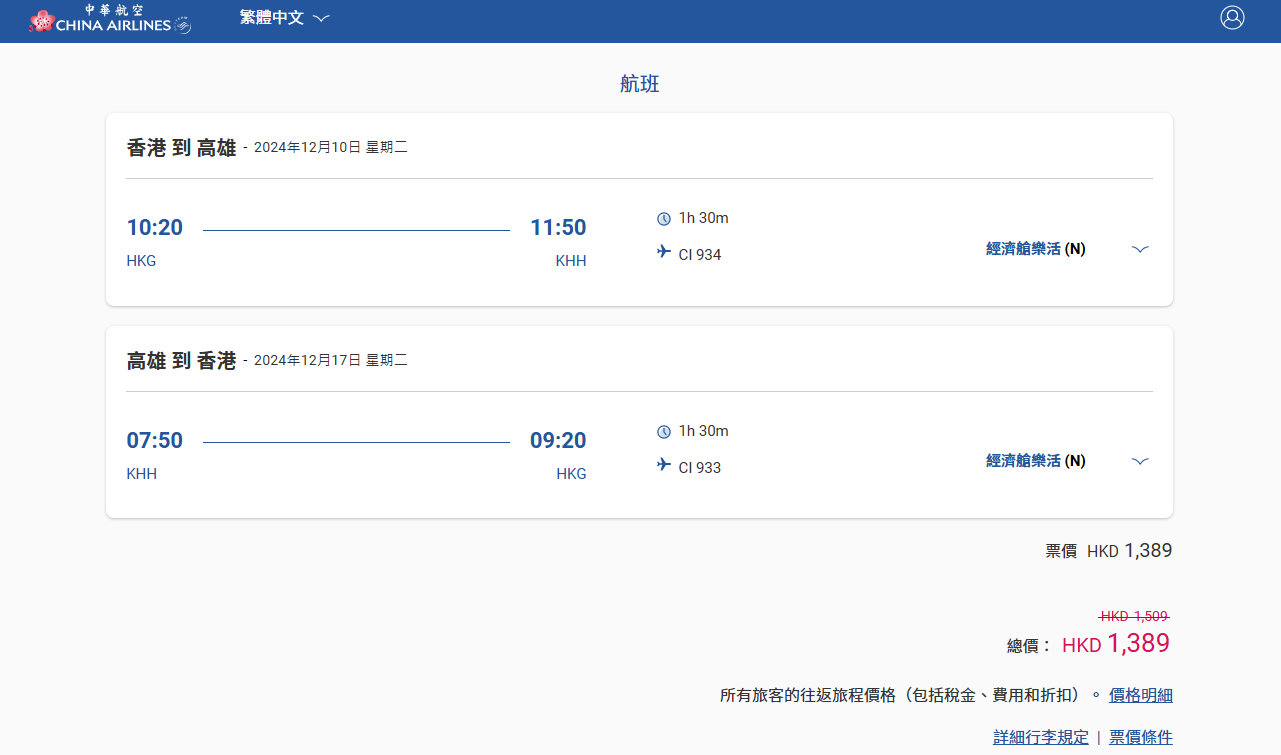Image resolution: width=1281 pixels, height=755 pixels.
Task: Open the 價格明細 price breakdown link
Action: coord(1140,695)
